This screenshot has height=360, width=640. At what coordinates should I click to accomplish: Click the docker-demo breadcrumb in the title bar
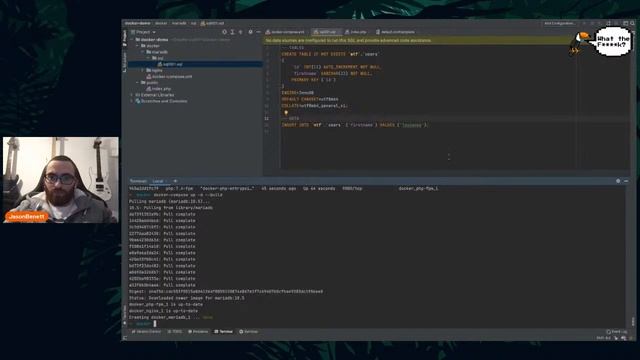coord(137,23)
